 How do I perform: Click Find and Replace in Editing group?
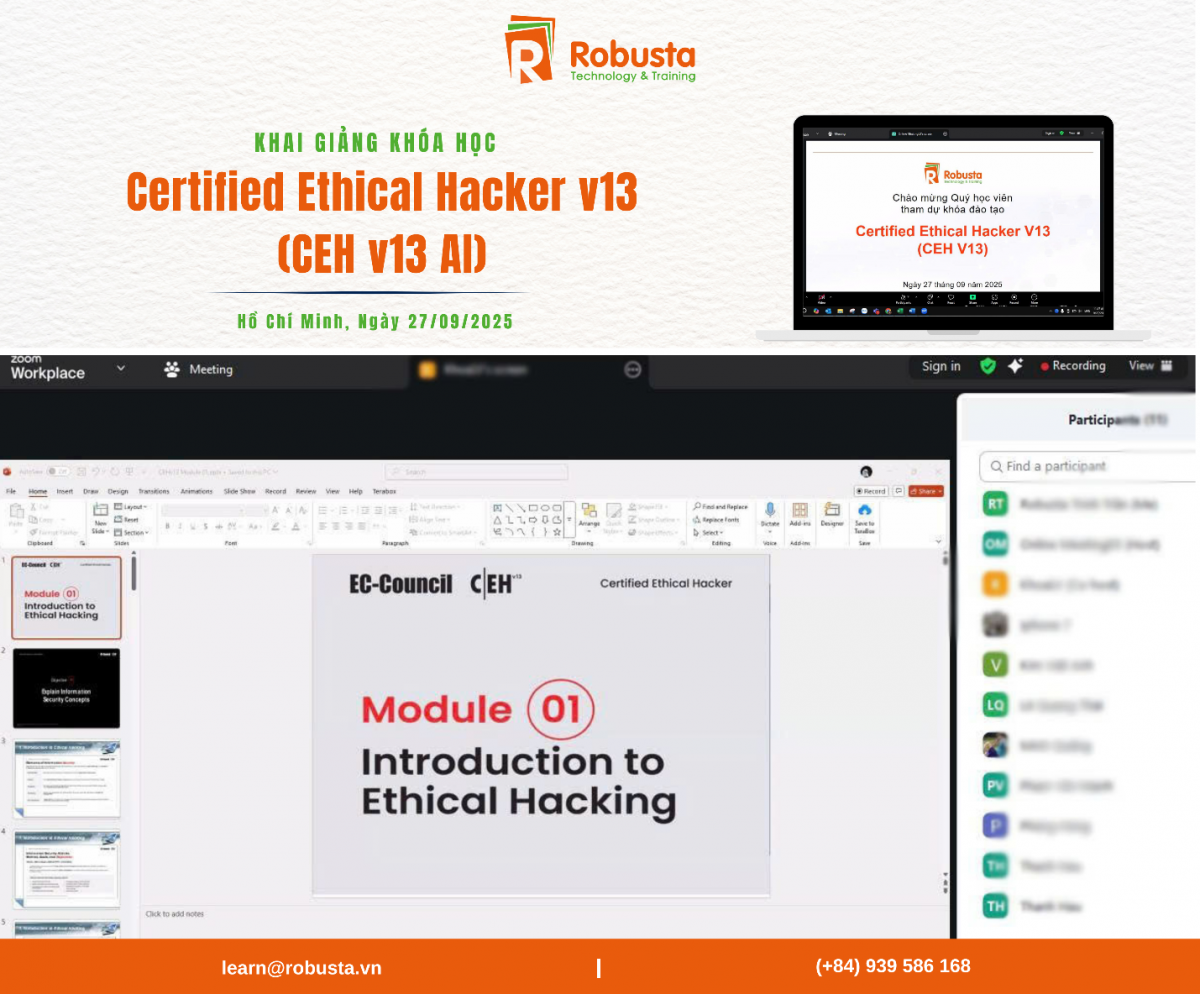click(721, 507)
